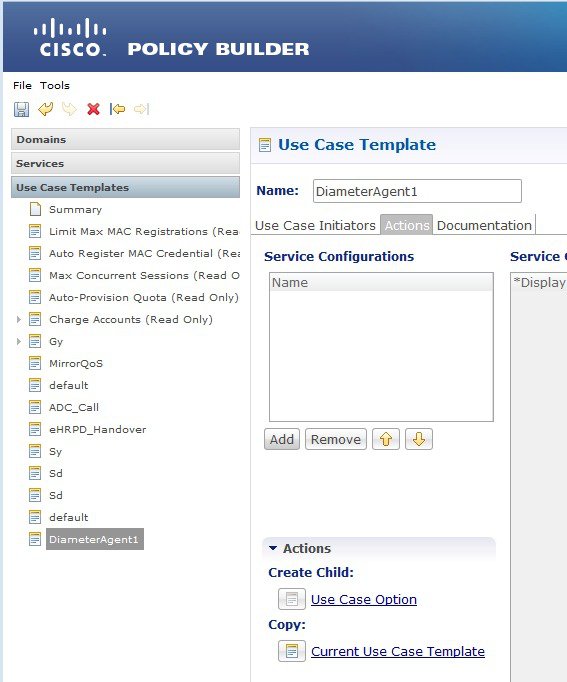Click the Add button
Viewport: 567px width, 682px height.
click(x=282, y=439)
